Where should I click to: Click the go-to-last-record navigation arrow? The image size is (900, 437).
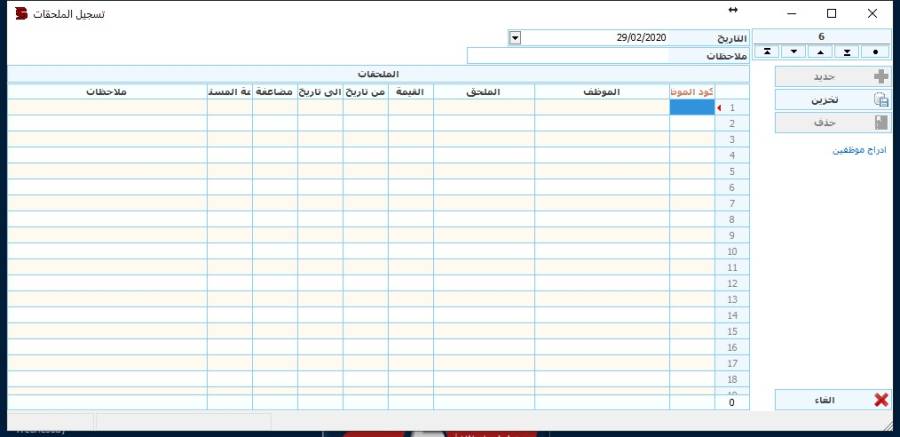point(847,52)
